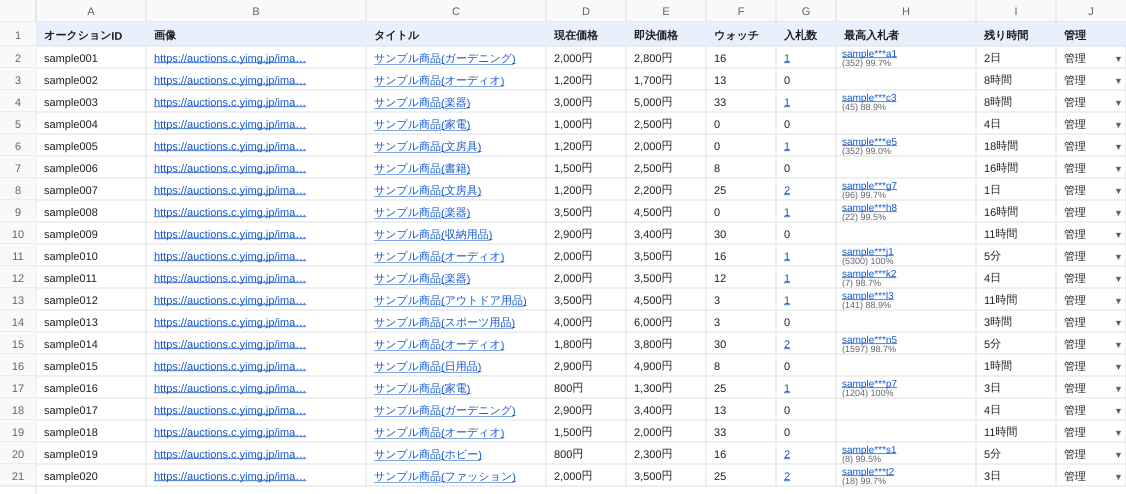Open the サンプル商品(収納用品) title link
The width and height of the screenshot is (1126, 494).
[x=433, y=234]
